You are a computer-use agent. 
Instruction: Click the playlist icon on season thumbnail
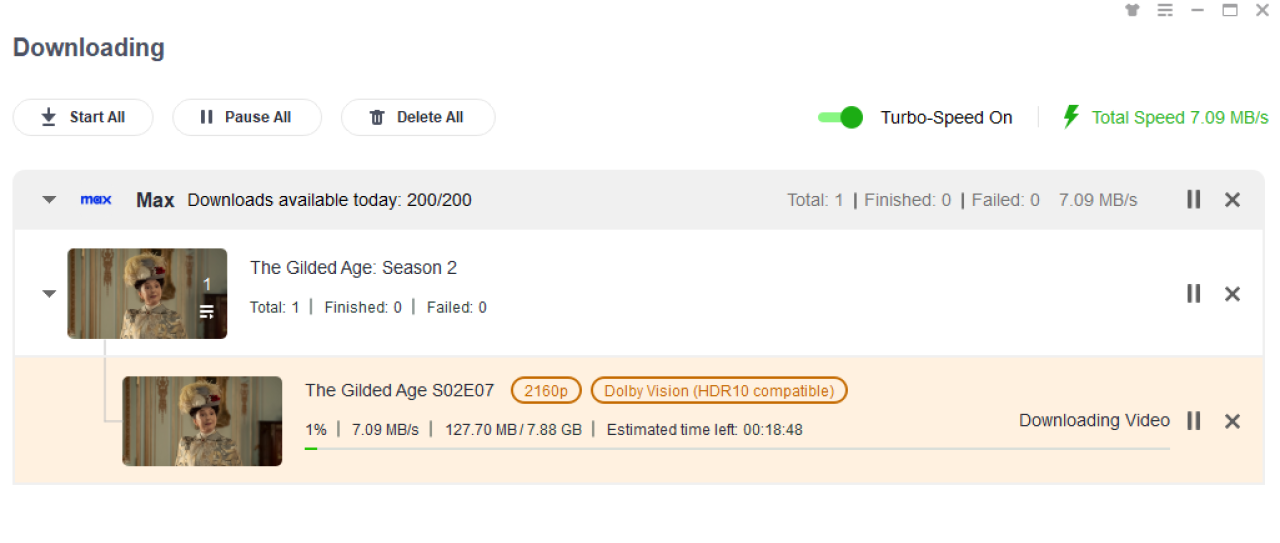207,312
